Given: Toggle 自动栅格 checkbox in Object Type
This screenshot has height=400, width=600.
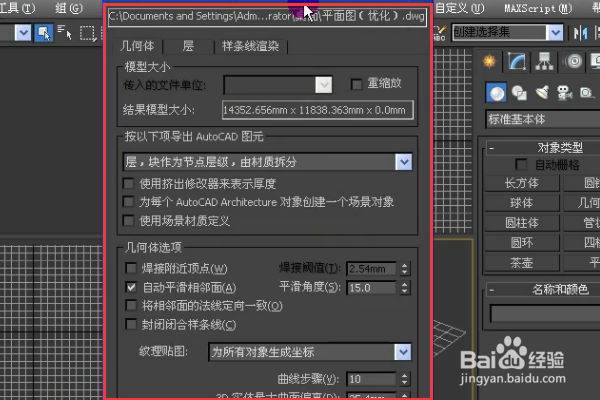Looking at the screenshot, I should click(521, 165).
